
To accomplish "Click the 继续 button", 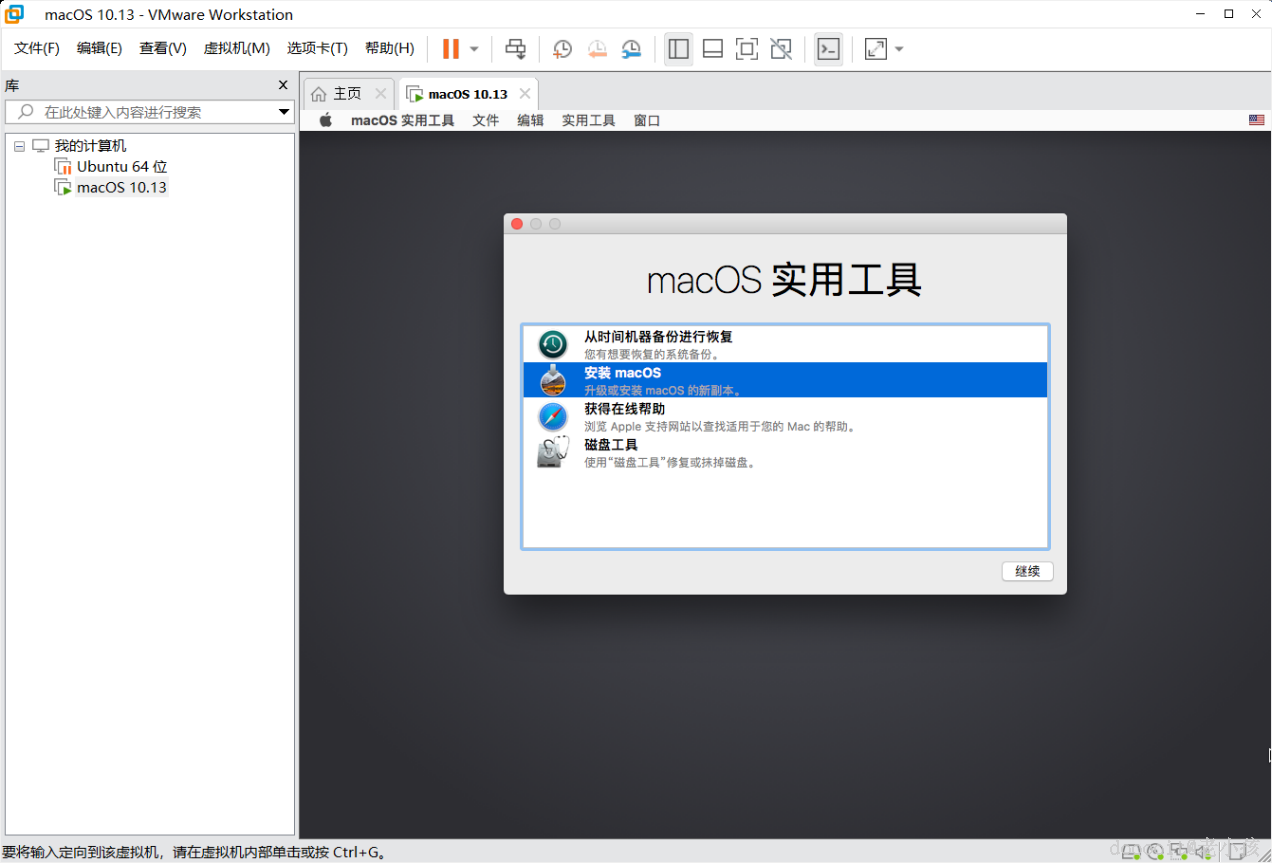I will click(1028, 572).
